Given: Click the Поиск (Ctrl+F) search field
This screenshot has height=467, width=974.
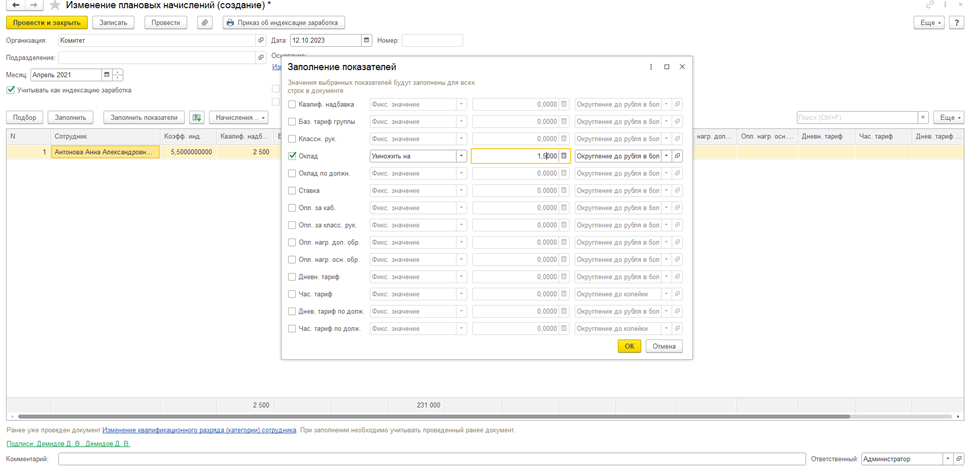Looking at the screenshot, I should coord(857,117).
